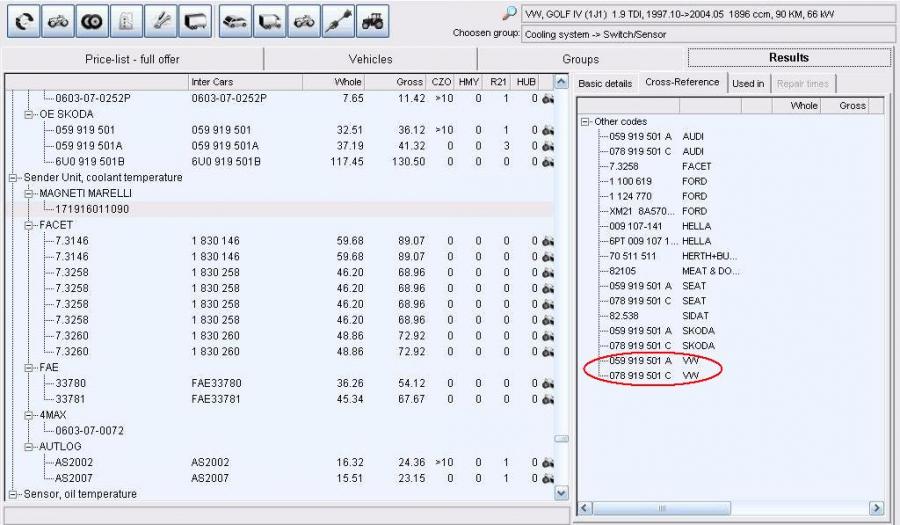Click the delivery van vehicle icon

pyautogui.click(x=269, y=20)
